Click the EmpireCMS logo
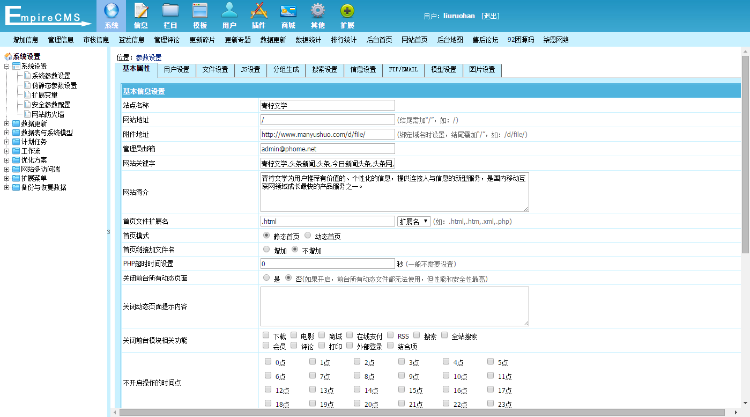Image resolution: width=750 pixels, height=417 pixels. (48, 16)
